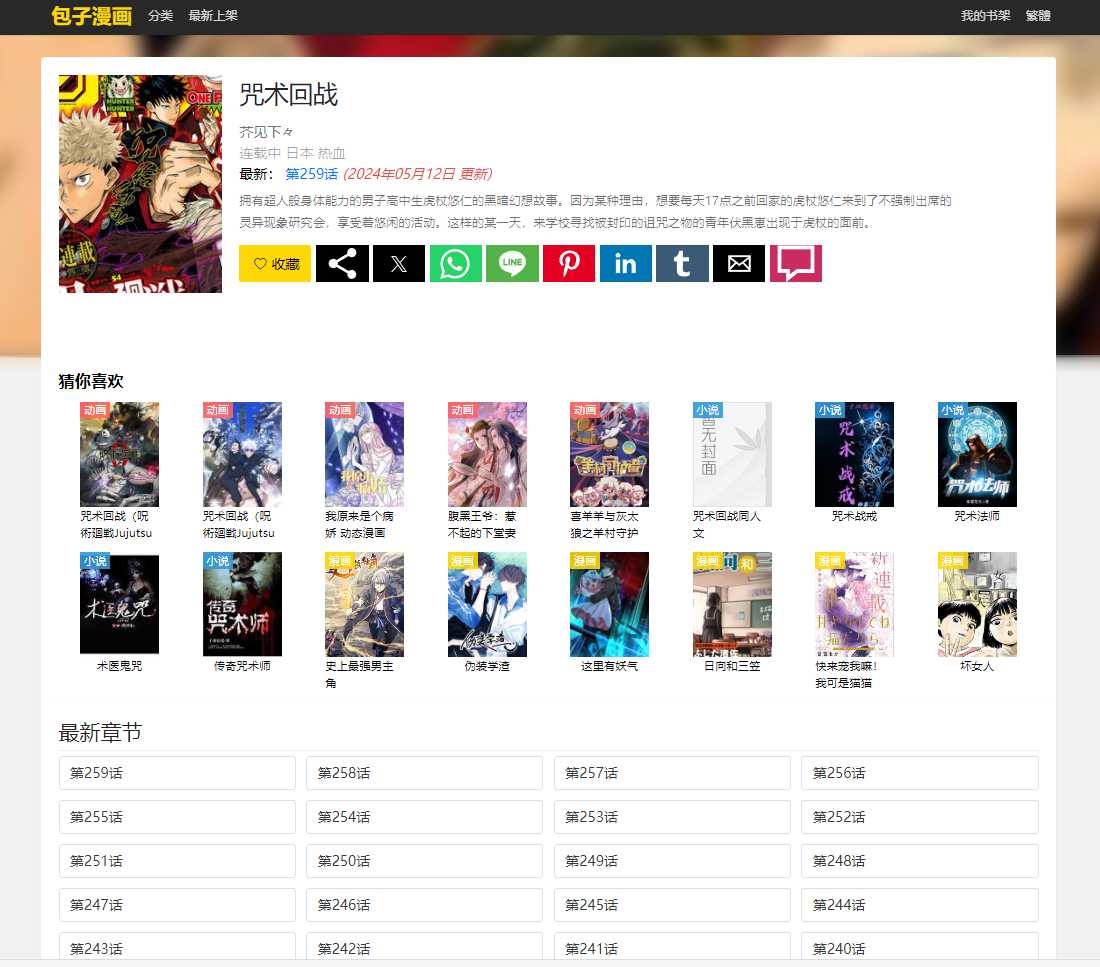Open 史上最强男主角 comic cover
The image size is (1100, 967).
(x=365, y=604)
